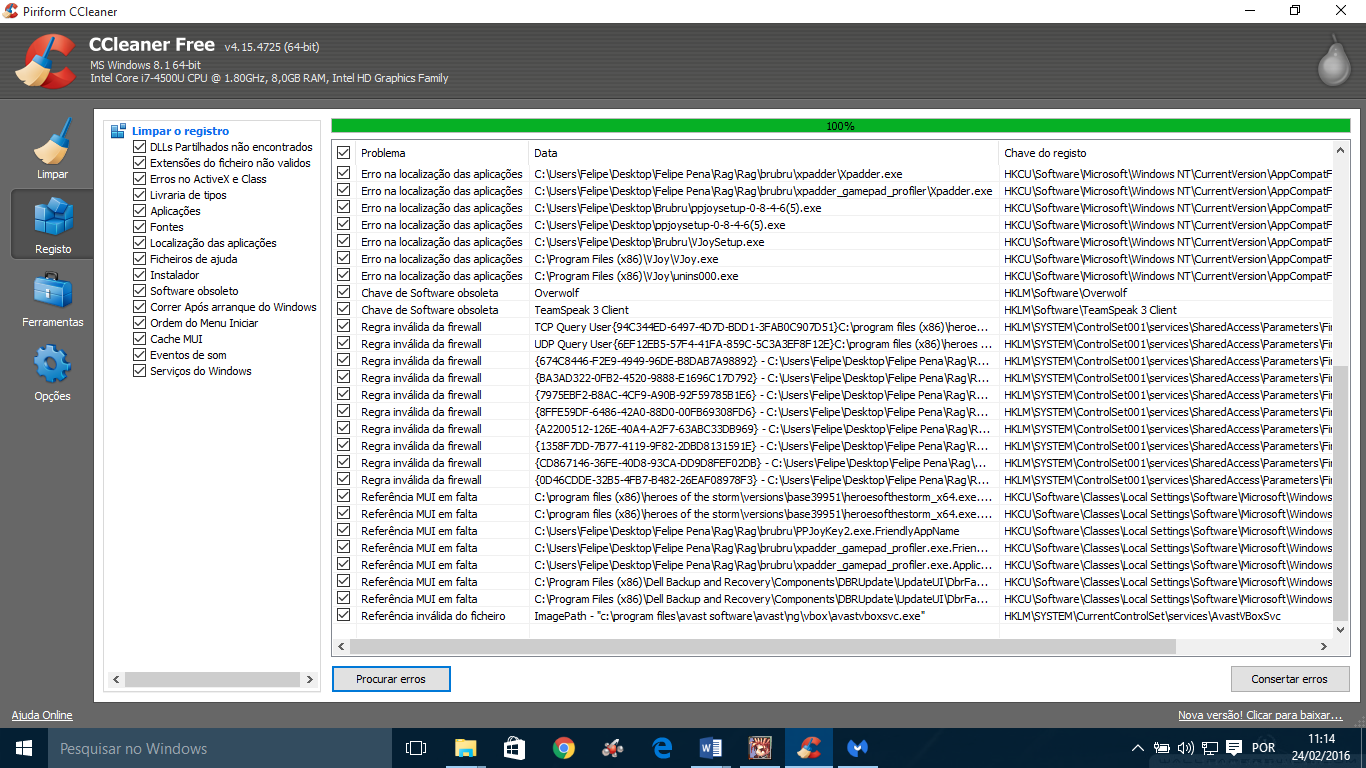
Task: Select the Aplicações tree item label
Action: [175, 211]
